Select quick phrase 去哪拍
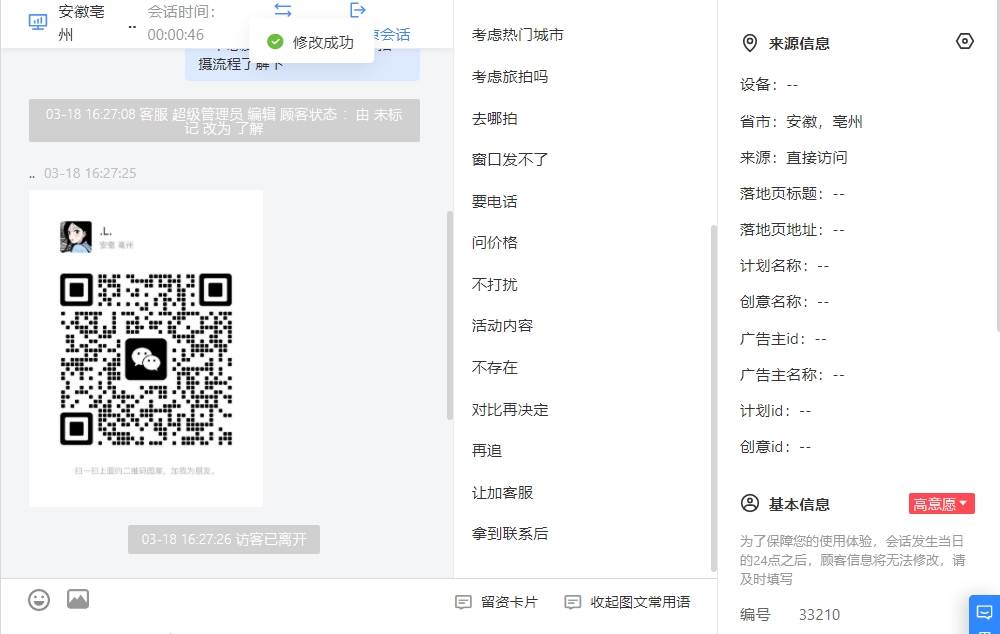 click(494, 119)
